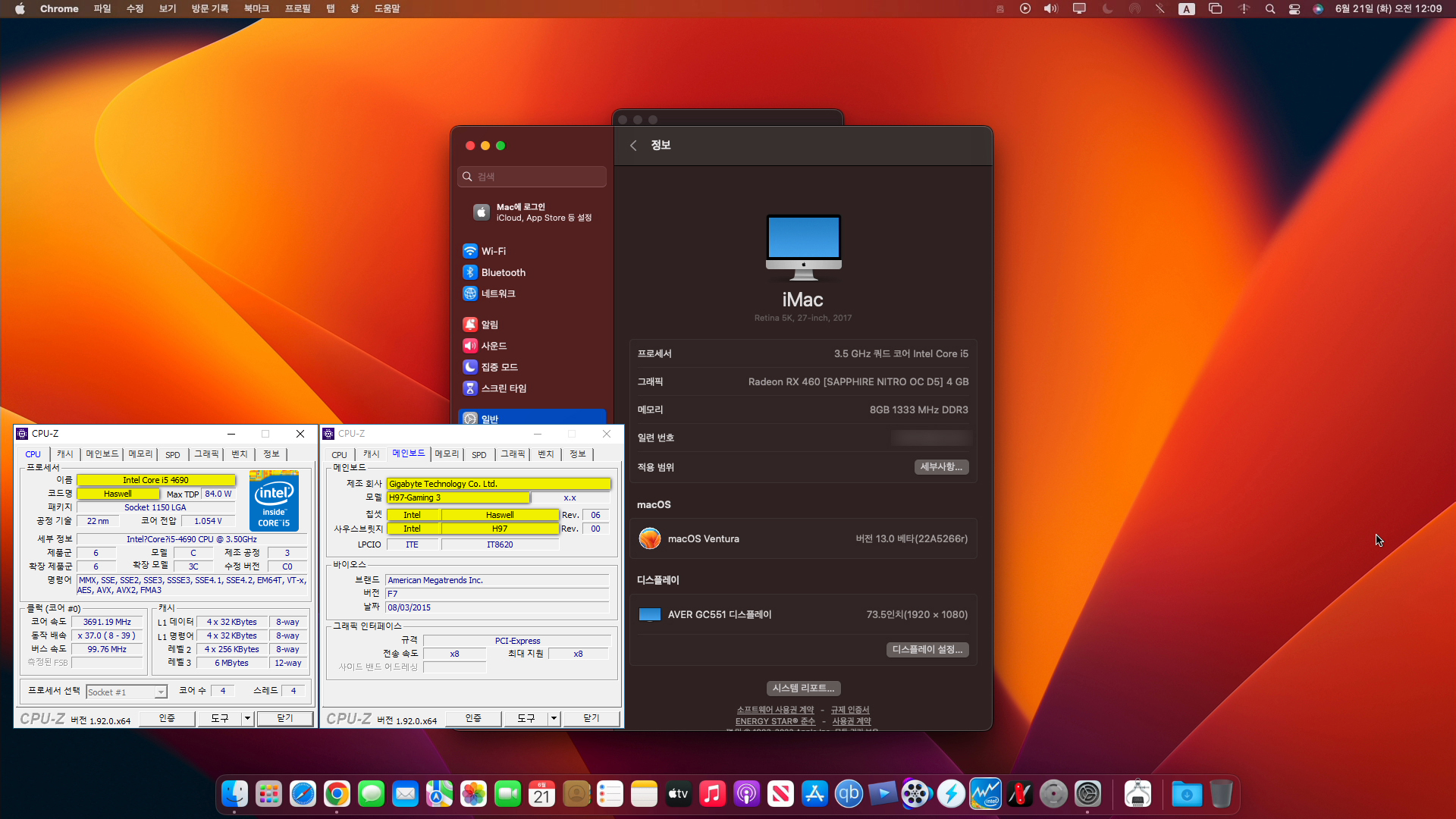Open Control Center in menu bar
Viewport: 1456px width, 819px height.
(x=1294, y=9)
